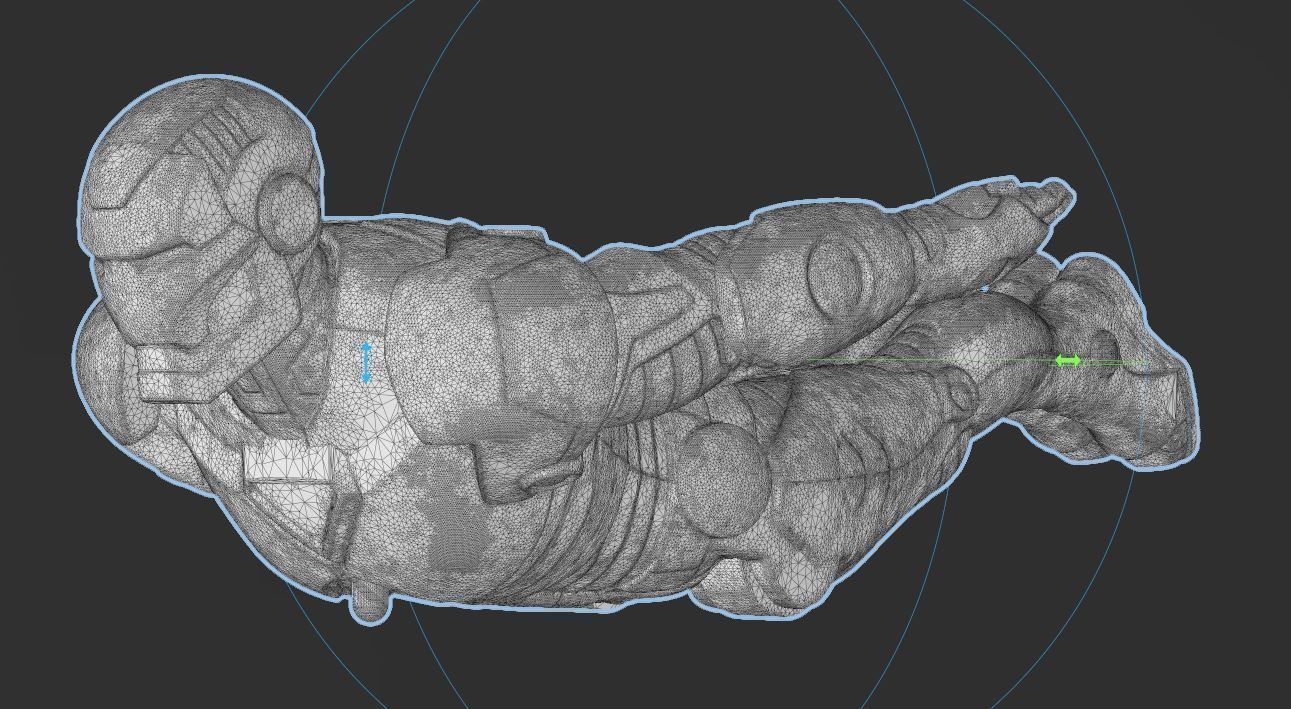Grab the blue vertical move arrow handle
1291x709 pixels.
click(x=367, y=362)
